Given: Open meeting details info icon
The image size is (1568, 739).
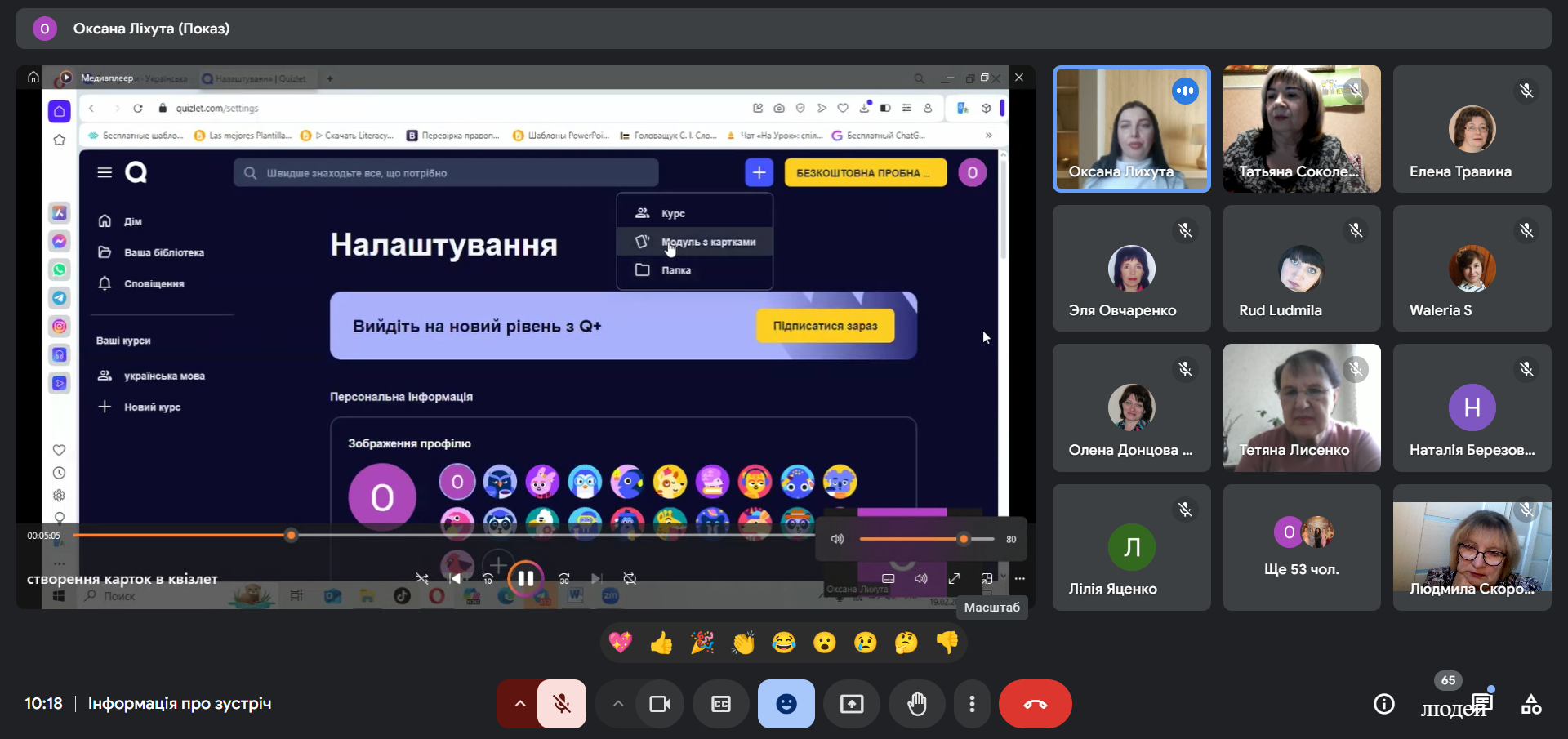Looking at the screenshot, I should [1384, 704].
